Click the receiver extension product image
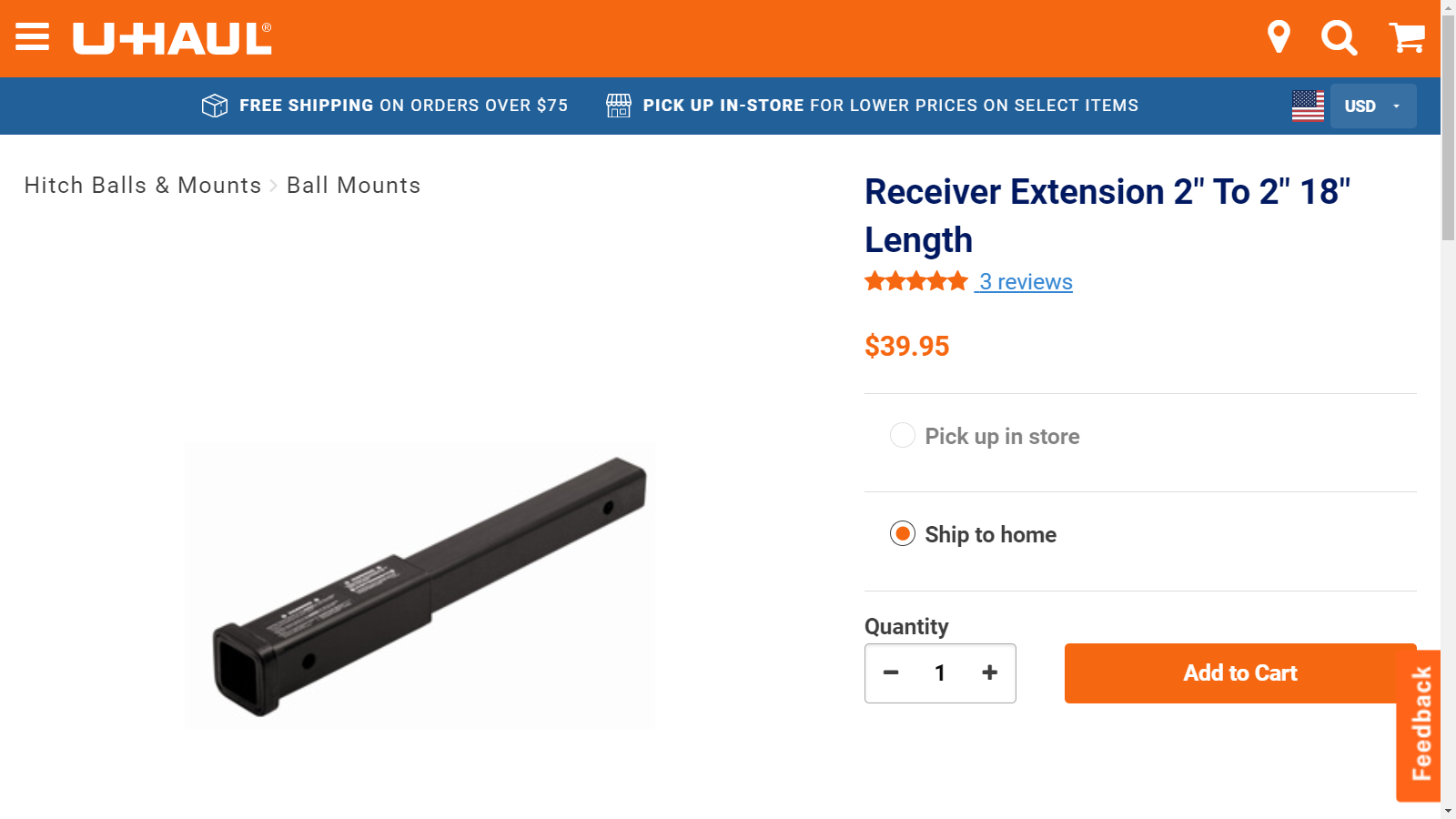Viewport: 1456px width, 819px height. click(x=420, y=586)
